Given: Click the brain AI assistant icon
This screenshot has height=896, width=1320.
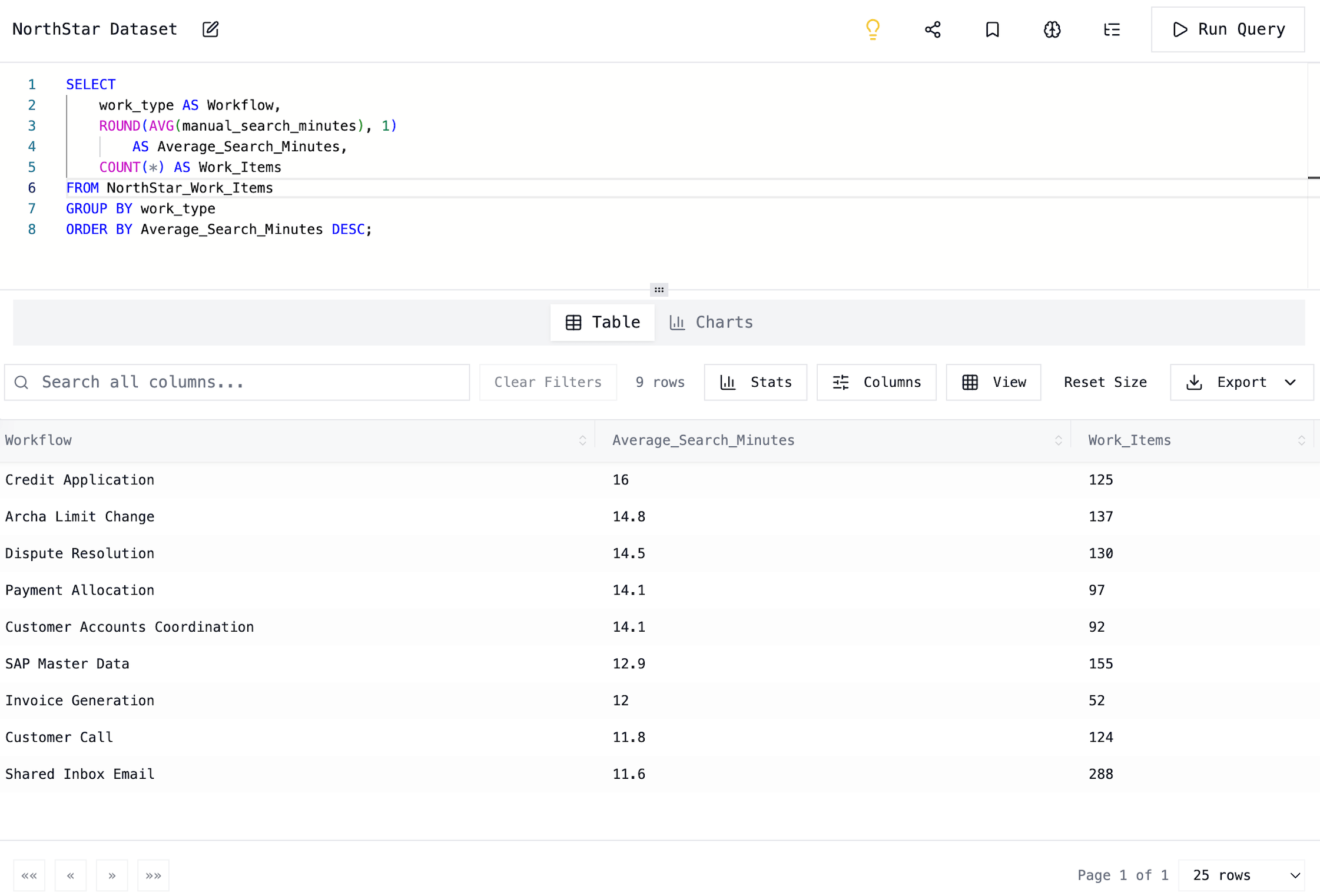Looking at the screenshot, I should [x=1052, y=29].
